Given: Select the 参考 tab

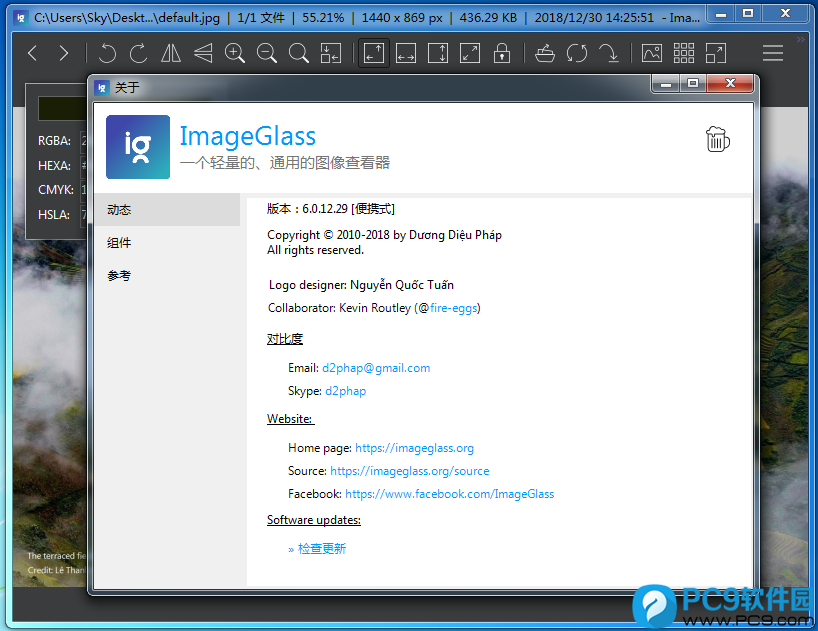Looking at the screenshot, I should pyautogui.click(x=167, y=275).
